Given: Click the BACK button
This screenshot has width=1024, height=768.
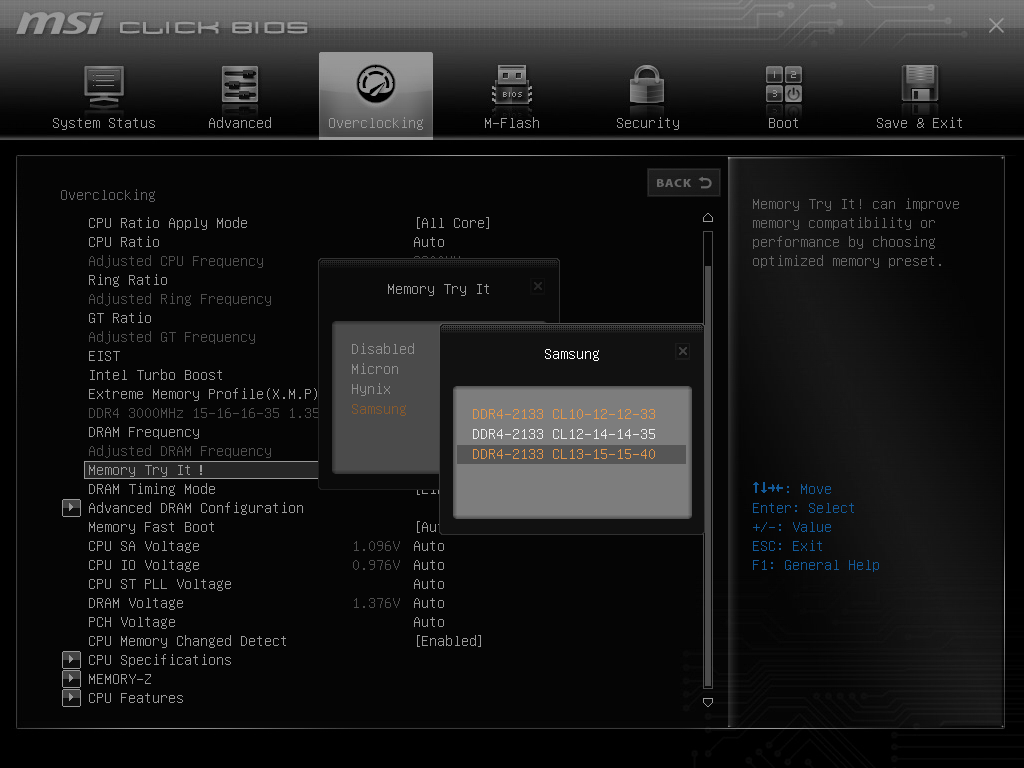Looking at the screenshot, I should pyautogui.click(x=683, y=183).
